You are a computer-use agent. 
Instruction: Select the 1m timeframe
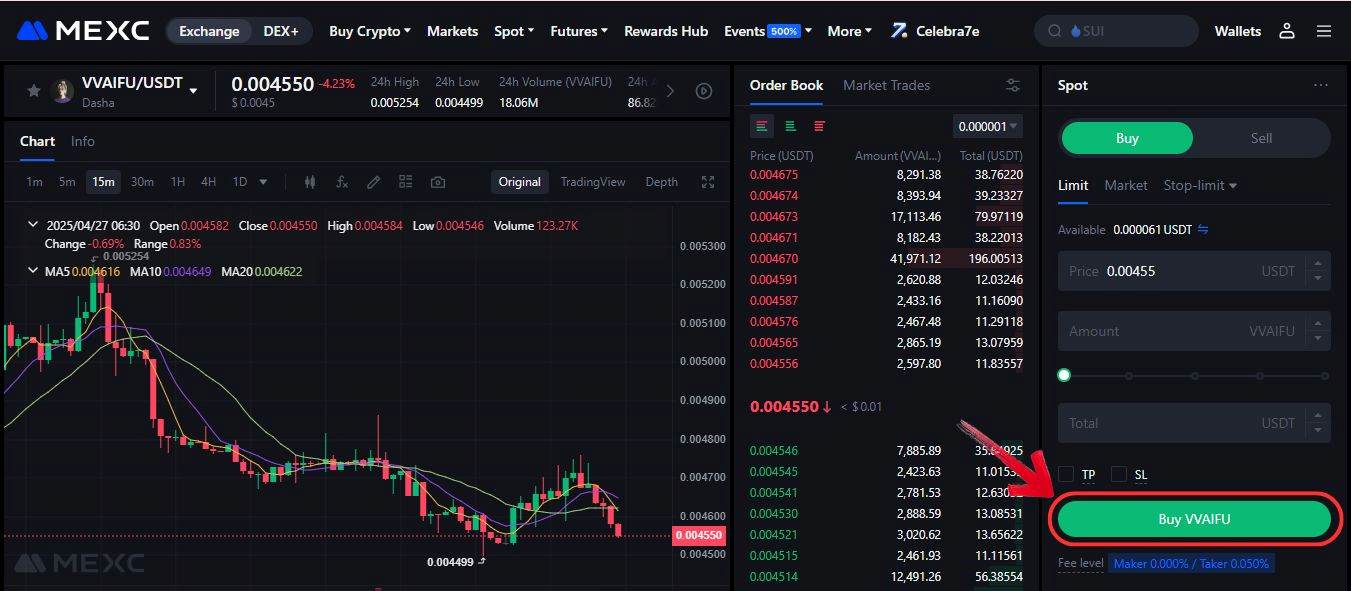pyautogui.click(x=34, y=182)
